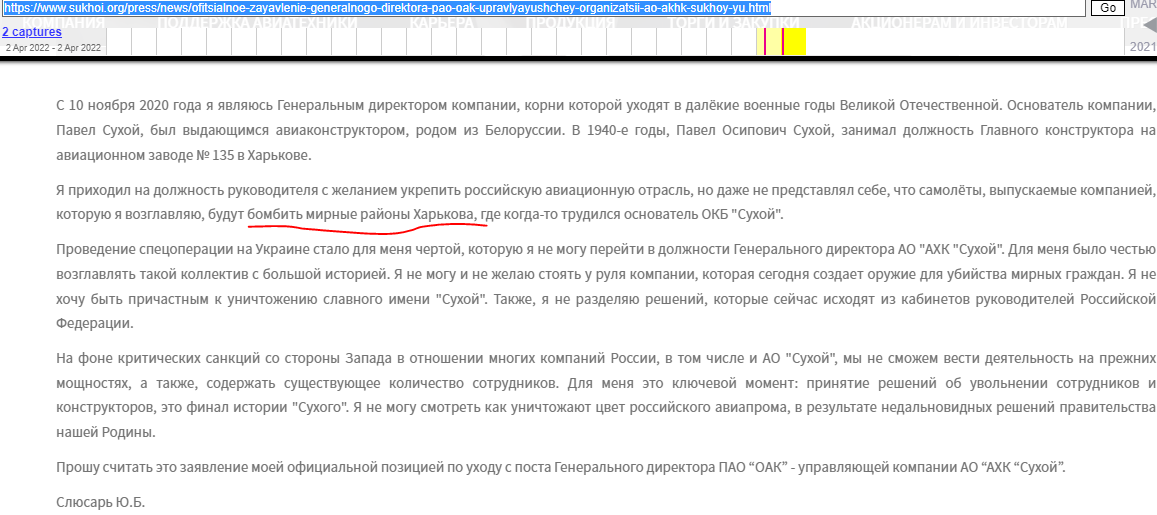Click the paragraph starting 'Проведение спецоперации на Украине'
1157x515 pixels.
point(604,286)
